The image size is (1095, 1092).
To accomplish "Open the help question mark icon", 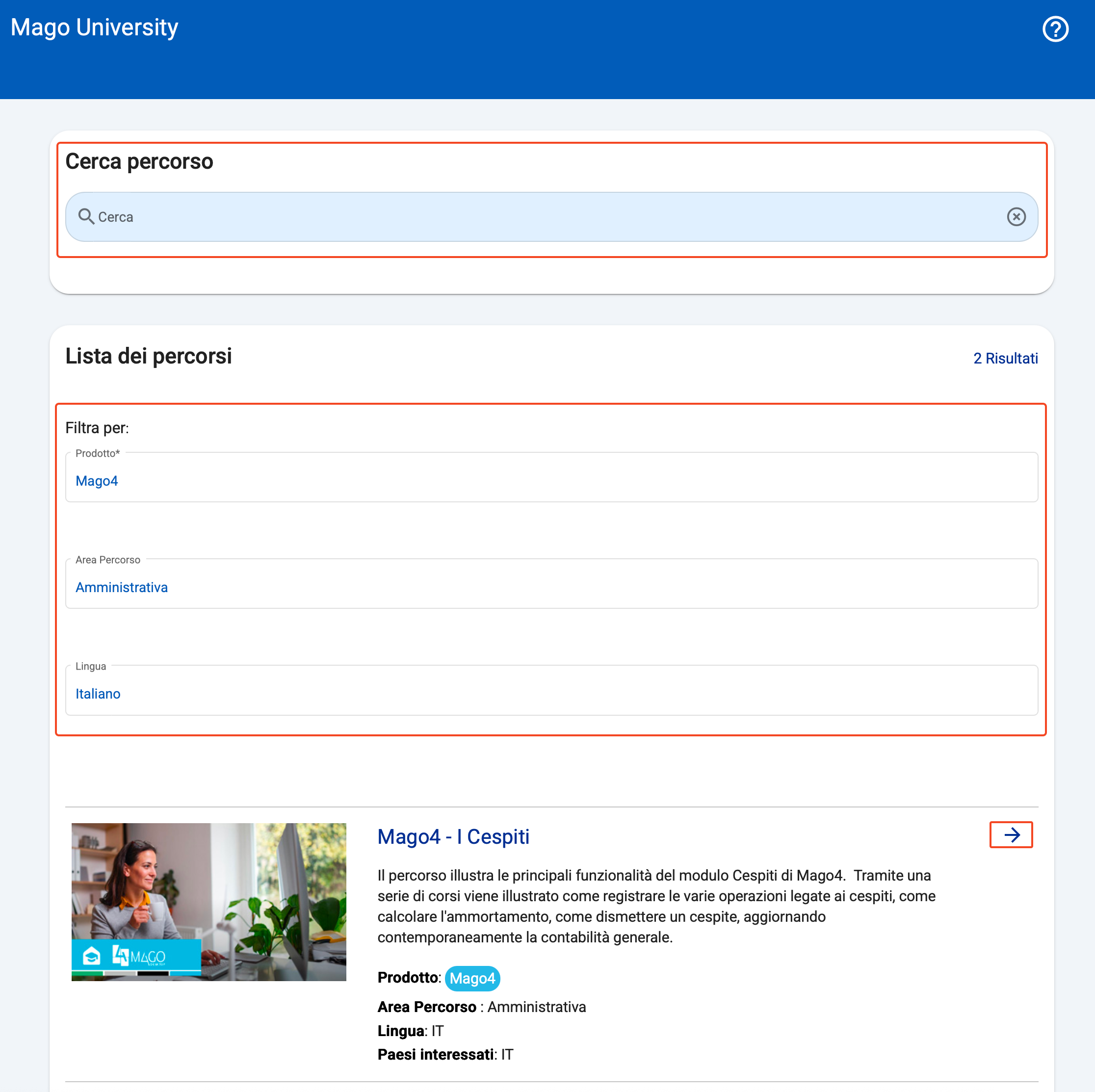I will tap(1055, 29).
